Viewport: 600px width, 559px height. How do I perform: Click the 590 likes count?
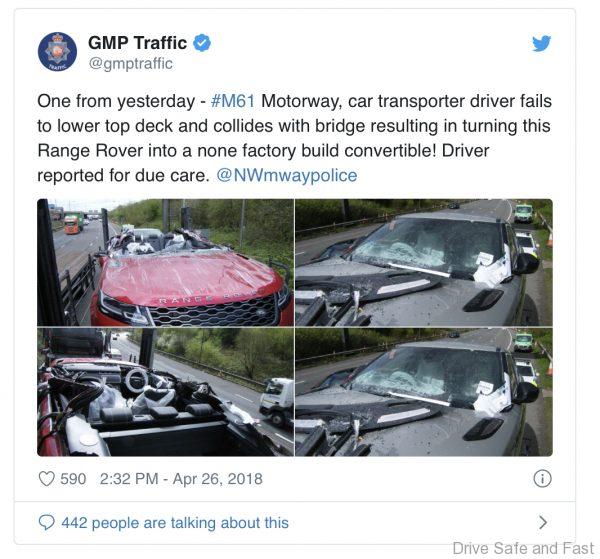click(x=73, y=479)
